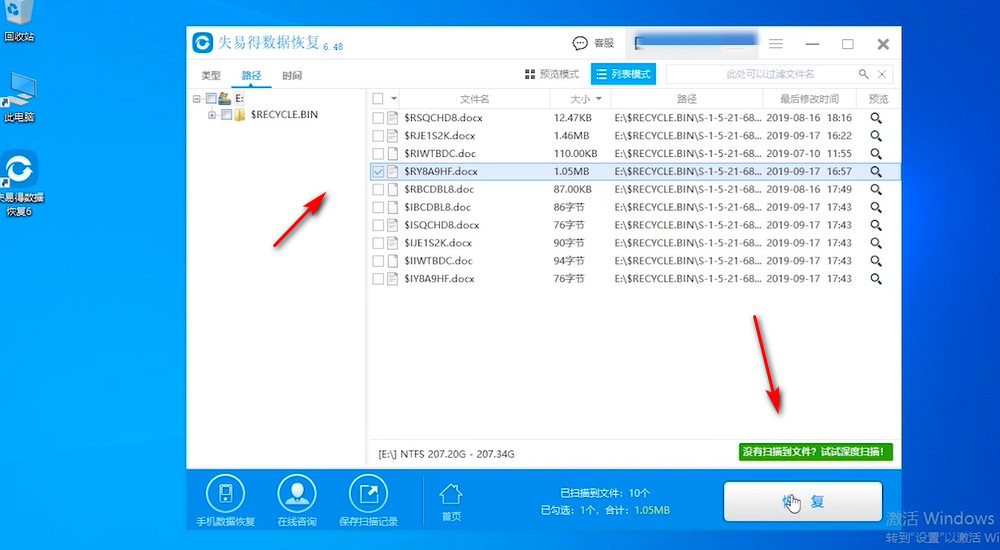Image resolution: width=1000 pixels, height=550 pixels.
Task: Click the app logo in the title bar
Action: [x=203, y=43]
